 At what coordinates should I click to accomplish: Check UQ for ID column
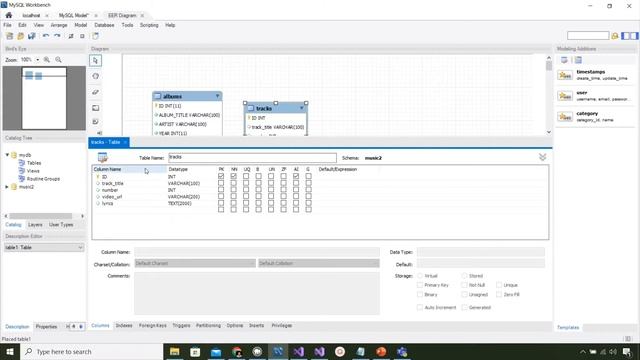click(246, 176)
